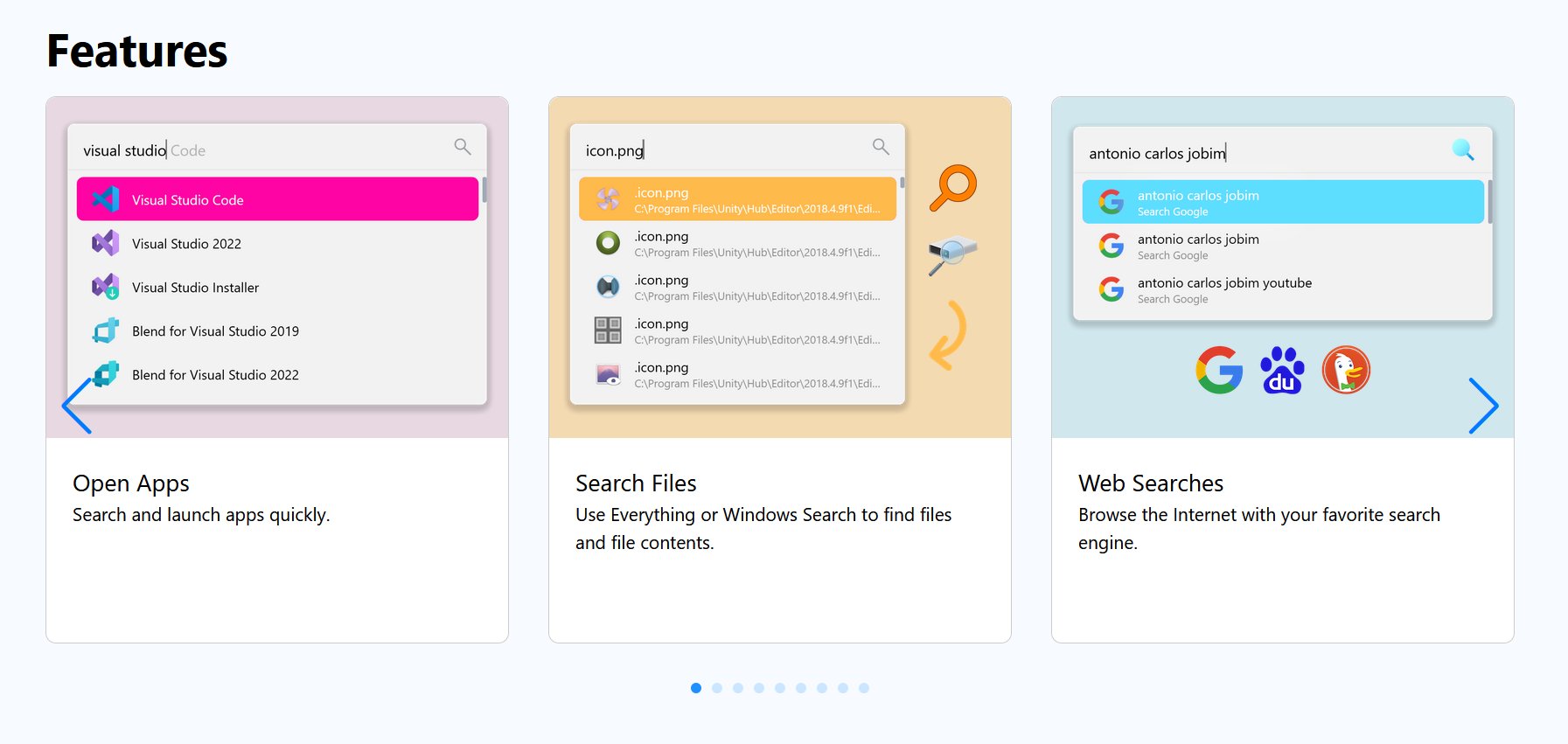This screenshot has width=1568, height=744.
Task: Click scrollbar in visual studio results list
Action: click(484, 189)
